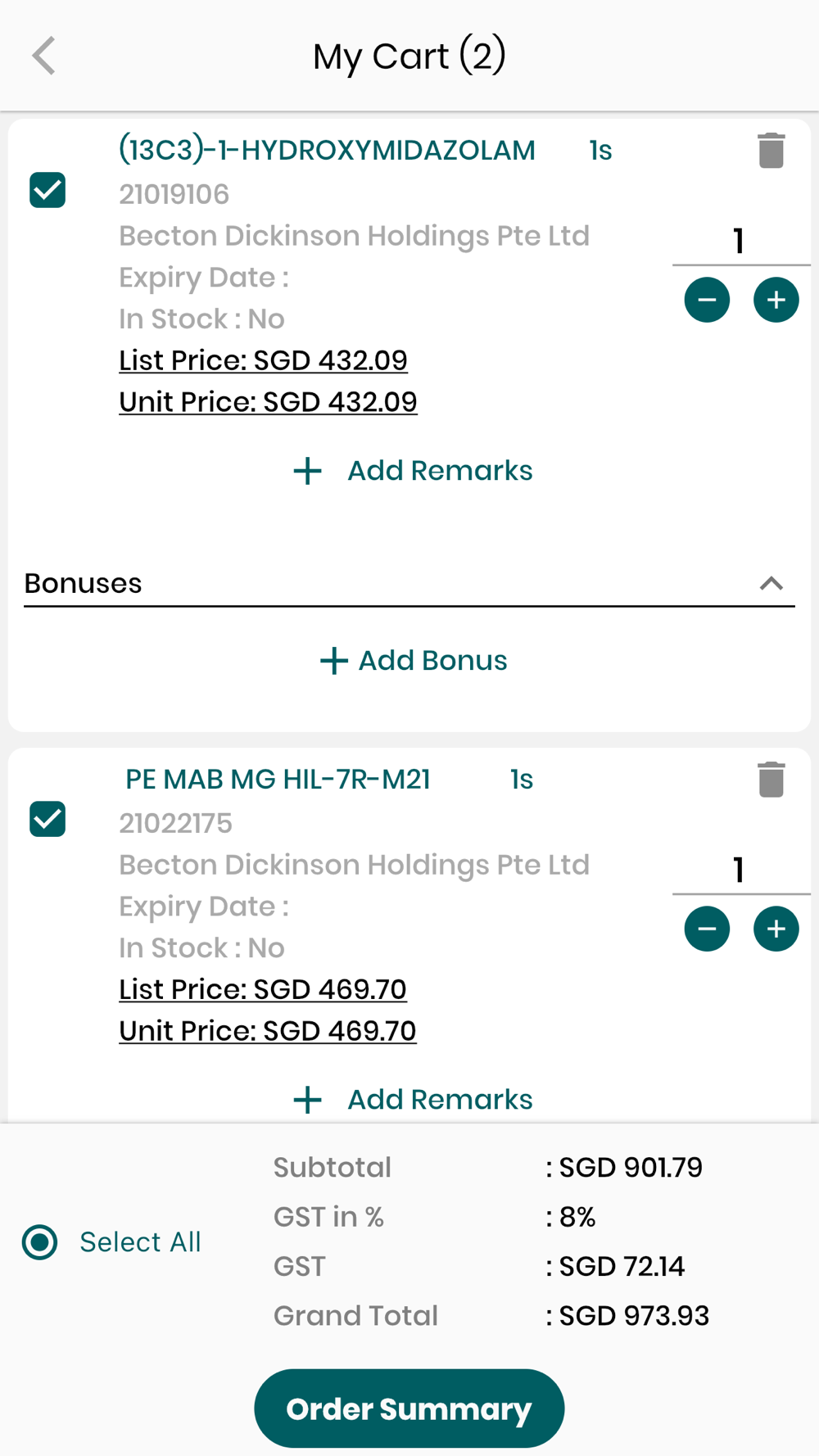Image resolution: width=819 pixels, height=1456 pixels.
Task: Open the (13C3)-1-HYDROXYMIDAZOLAM product title
Action: [x=327, y=151]
